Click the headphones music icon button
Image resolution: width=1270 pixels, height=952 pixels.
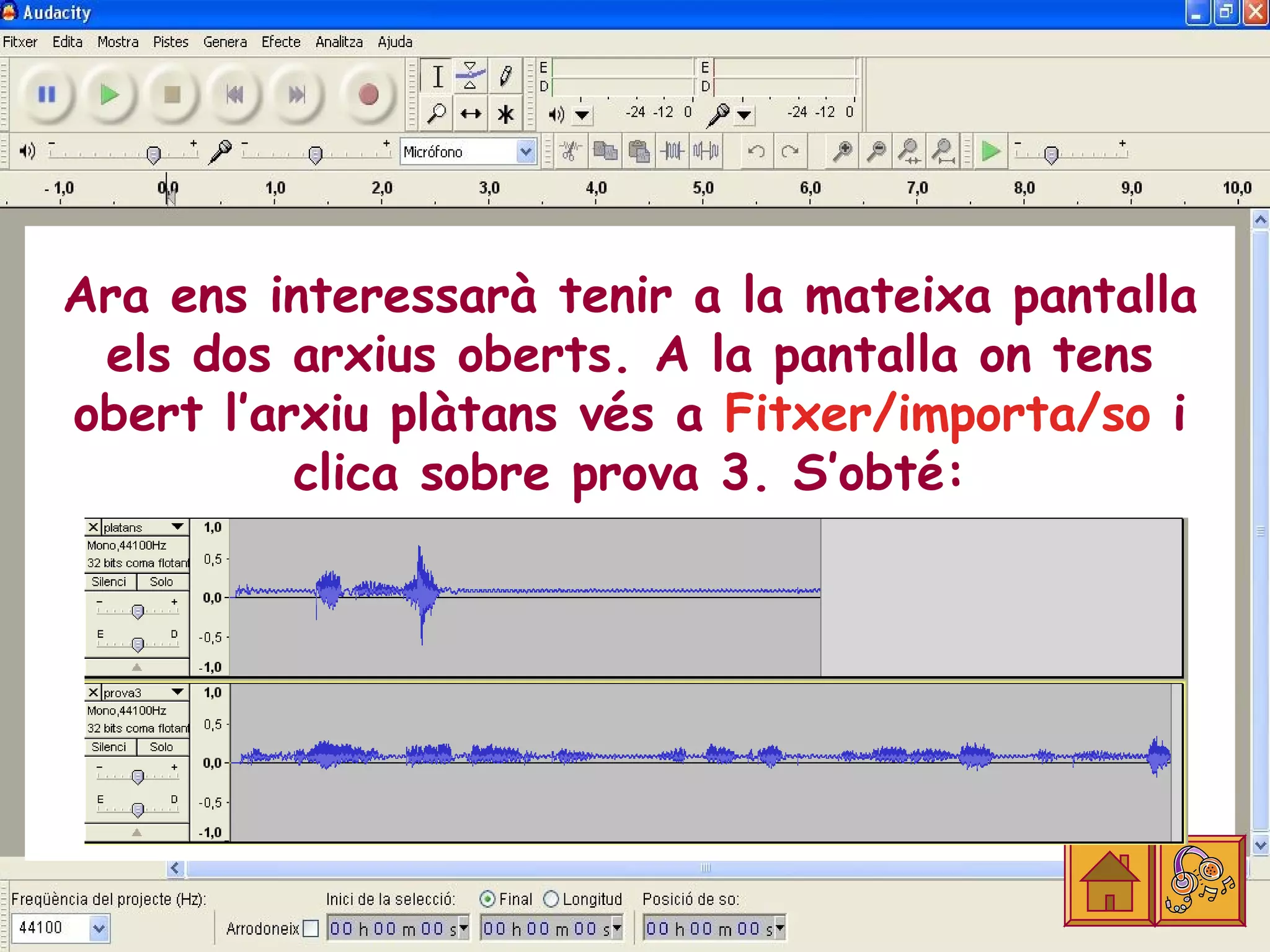click(x=1201, y=881)
